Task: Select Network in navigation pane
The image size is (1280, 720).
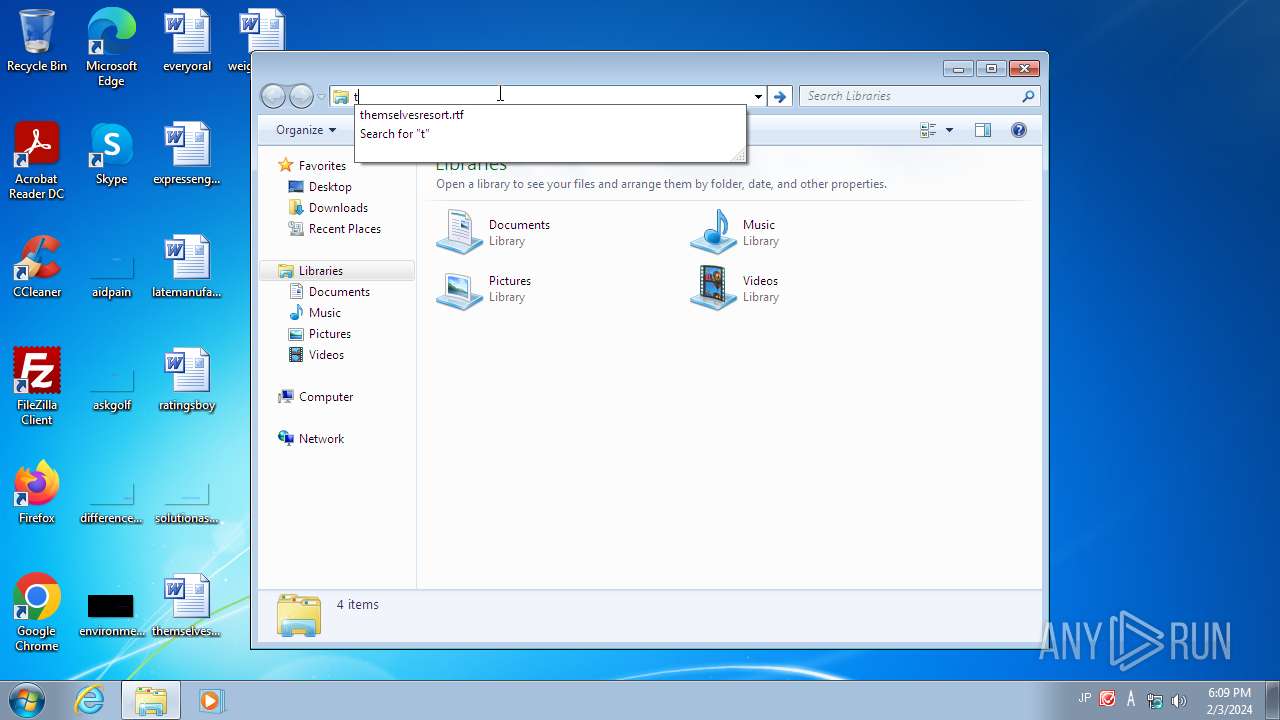Action: [x=321, y=439]
